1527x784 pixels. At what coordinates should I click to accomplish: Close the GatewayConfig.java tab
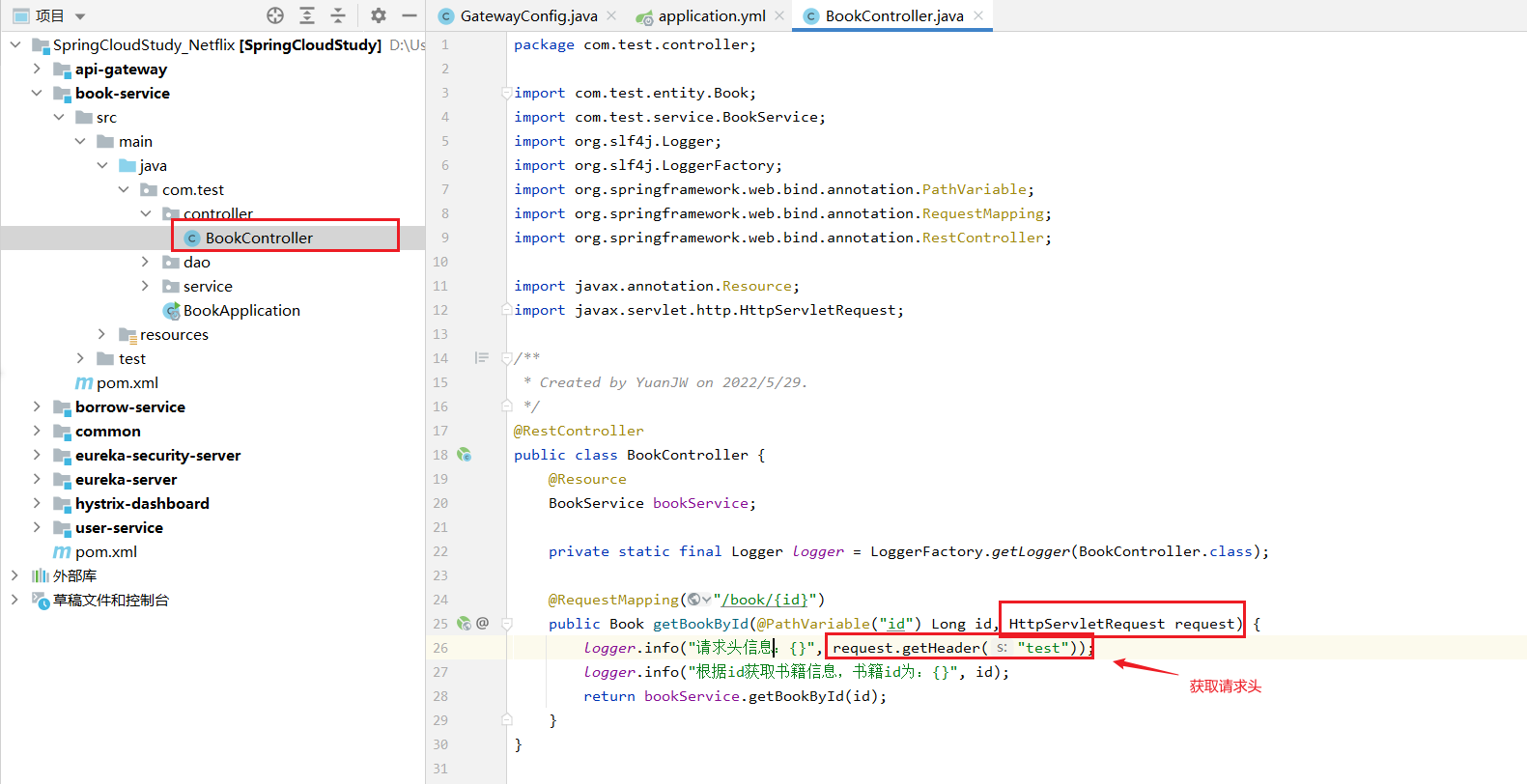[611, 15]
